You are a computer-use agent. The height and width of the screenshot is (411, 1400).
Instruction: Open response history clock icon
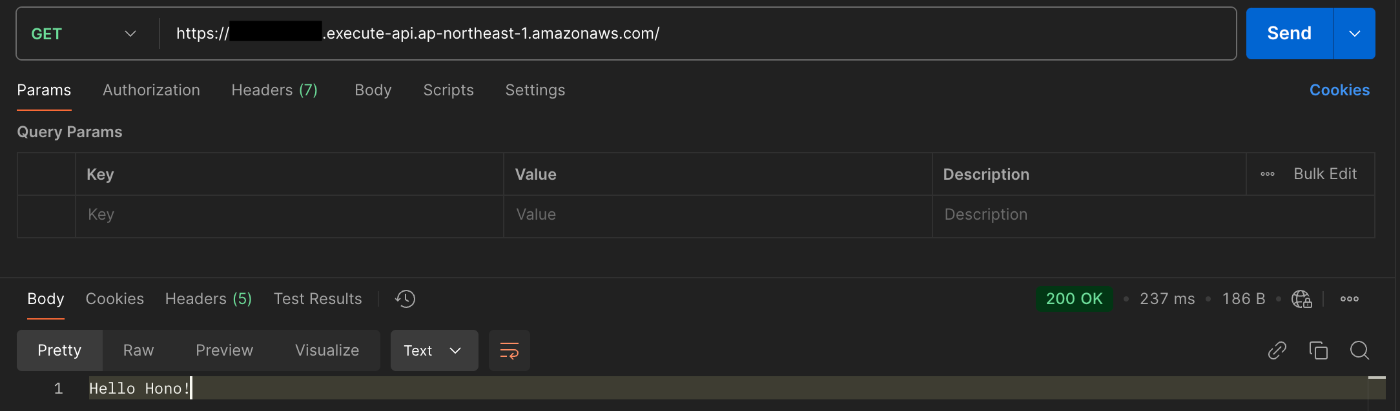coord(405,299)
